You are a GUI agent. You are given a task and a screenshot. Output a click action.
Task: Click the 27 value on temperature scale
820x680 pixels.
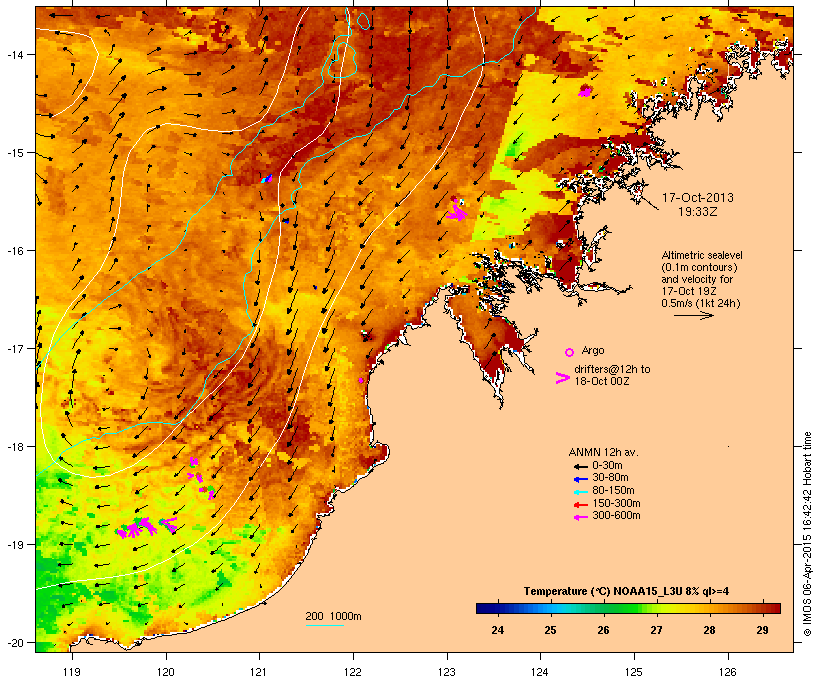(x=656, y=630)
